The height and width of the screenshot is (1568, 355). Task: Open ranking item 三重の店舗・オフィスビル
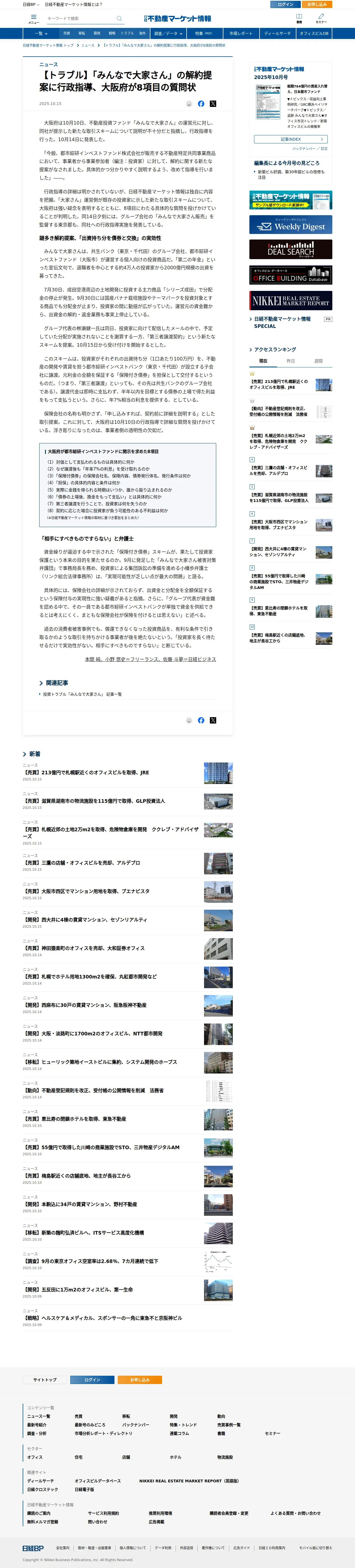pos(278,470)
